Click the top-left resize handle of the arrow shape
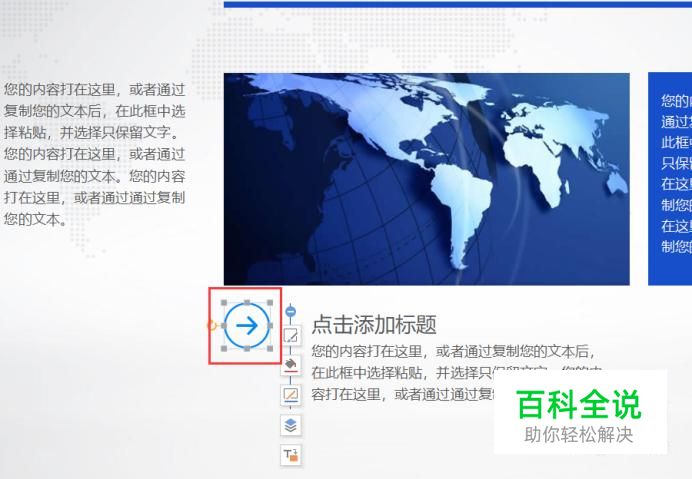The height and width of the screenshot is (479, 692). click(224, 303)
